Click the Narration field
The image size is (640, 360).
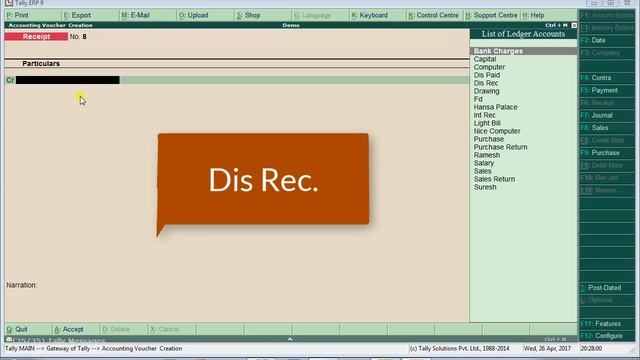coord(21,285)
